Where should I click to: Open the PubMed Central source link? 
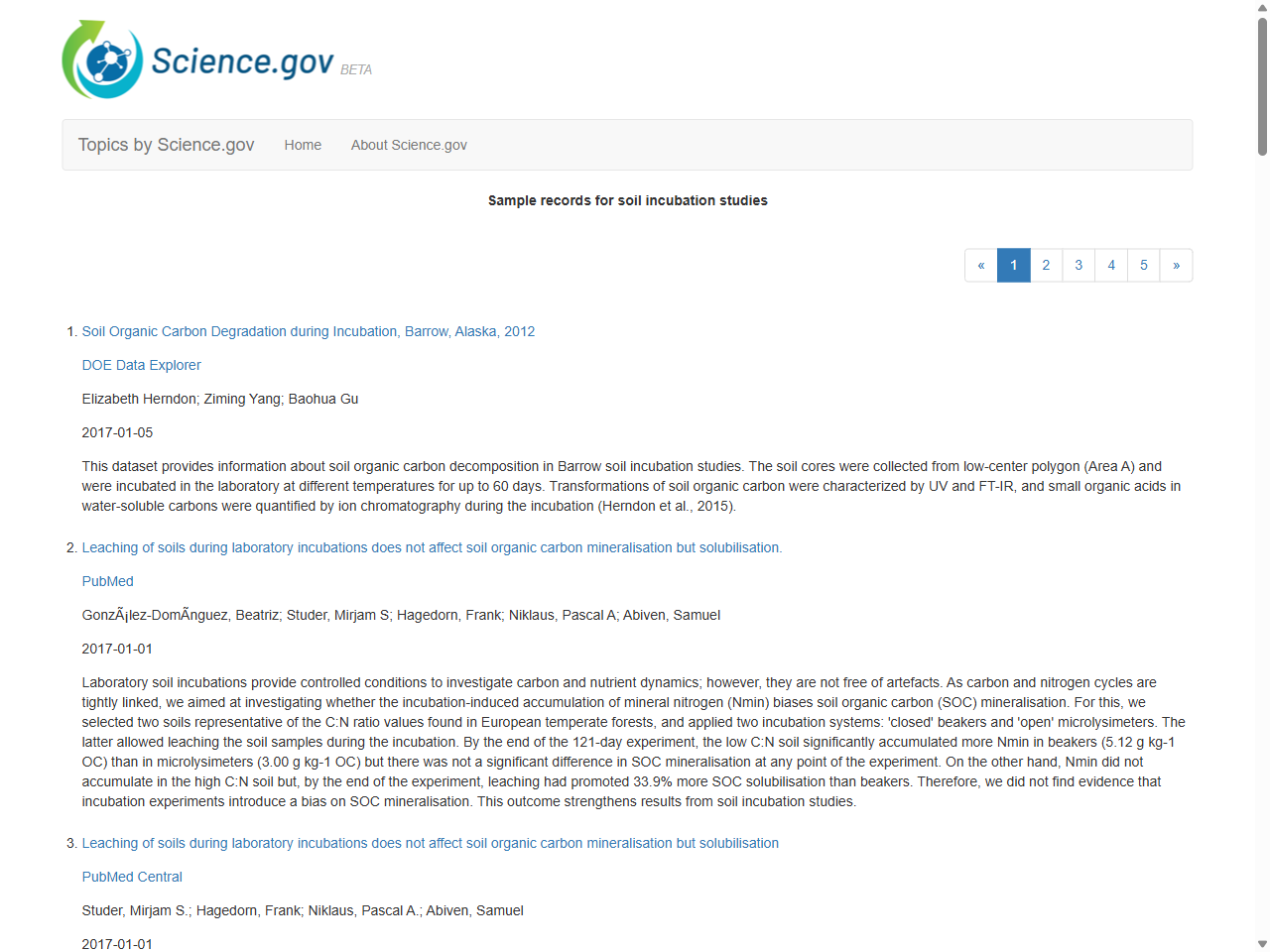132,877
